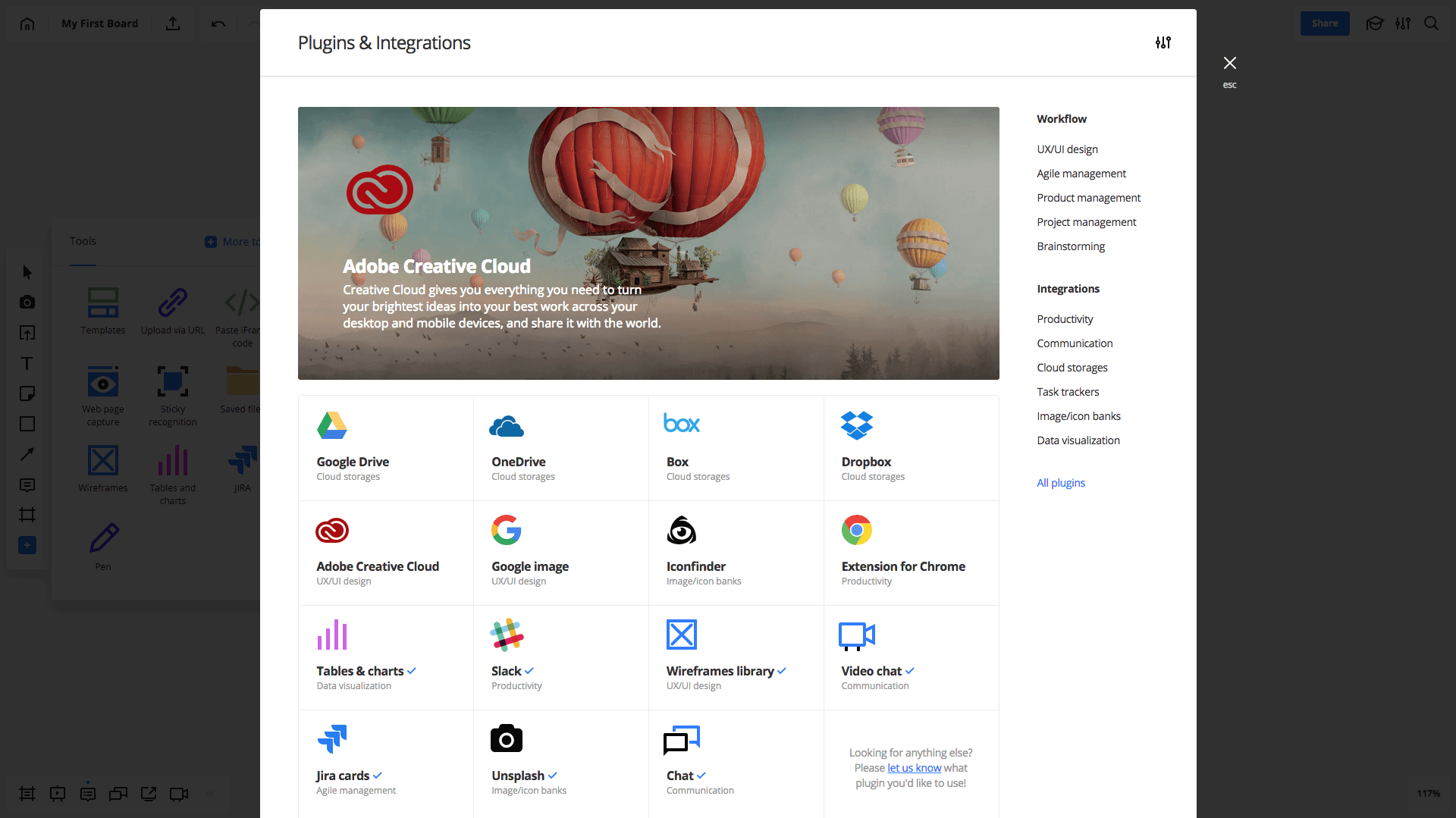The height and width of the screenshot is (818, 1456).
Task: Open board settings icon in top bar
Action: click(x=1403, y=24)
